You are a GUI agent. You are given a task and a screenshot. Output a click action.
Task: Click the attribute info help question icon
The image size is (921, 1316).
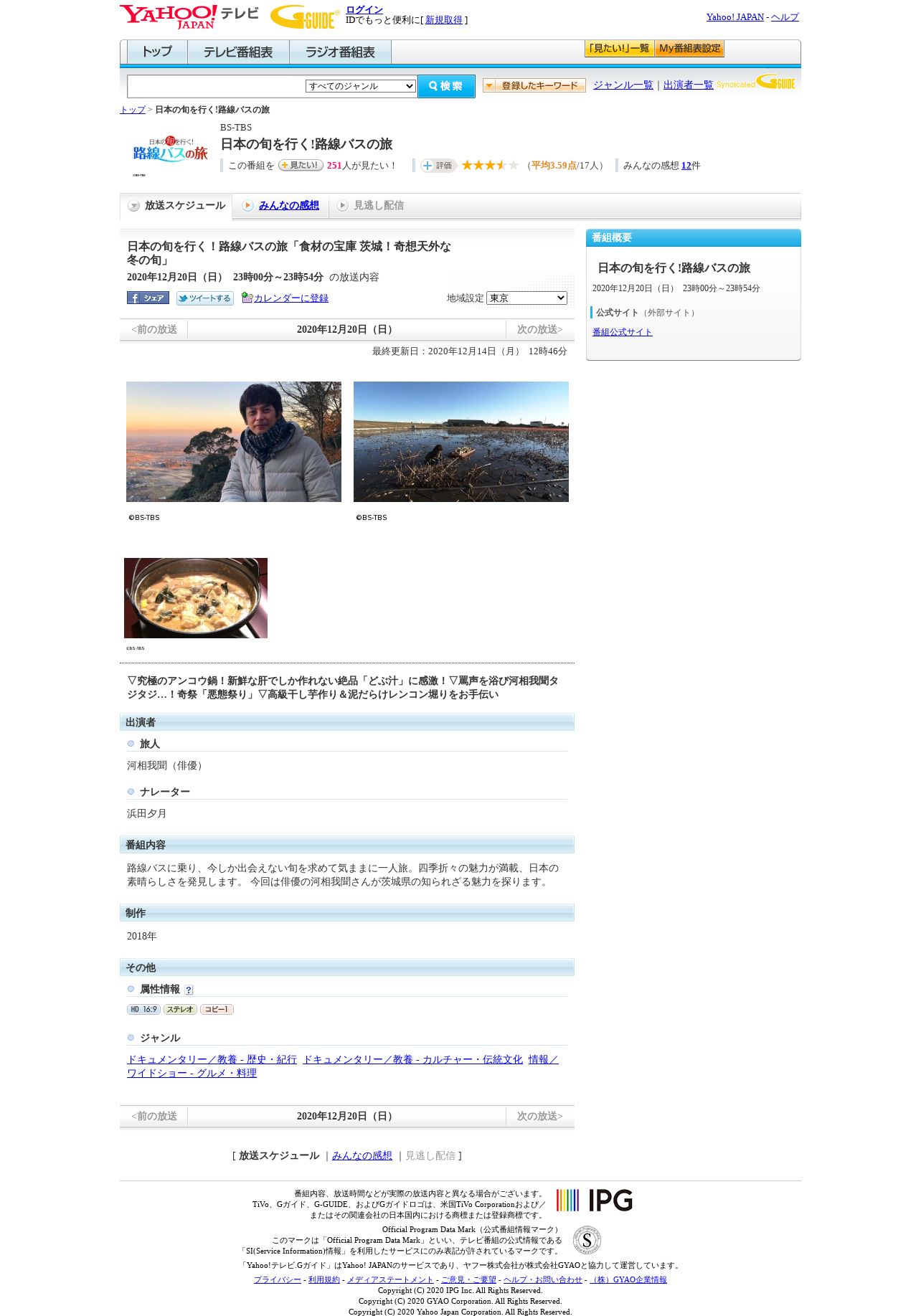click(x=189, y=990)
